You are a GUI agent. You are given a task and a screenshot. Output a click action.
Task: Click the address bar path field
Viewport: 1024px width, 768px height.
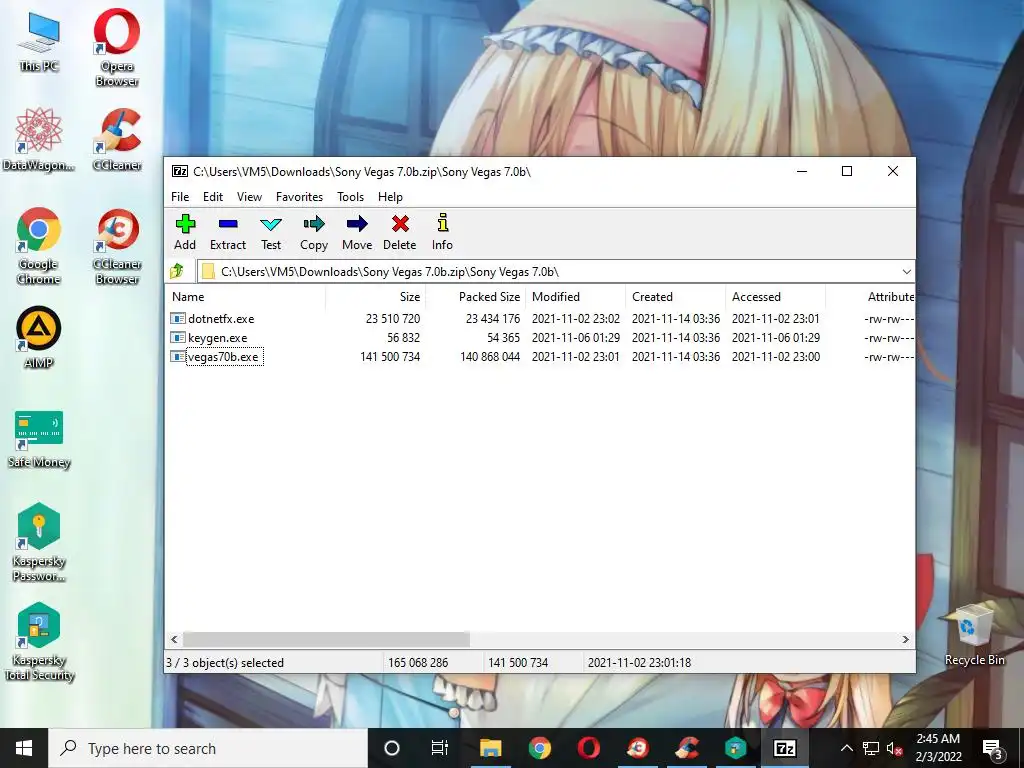point(555,272)
